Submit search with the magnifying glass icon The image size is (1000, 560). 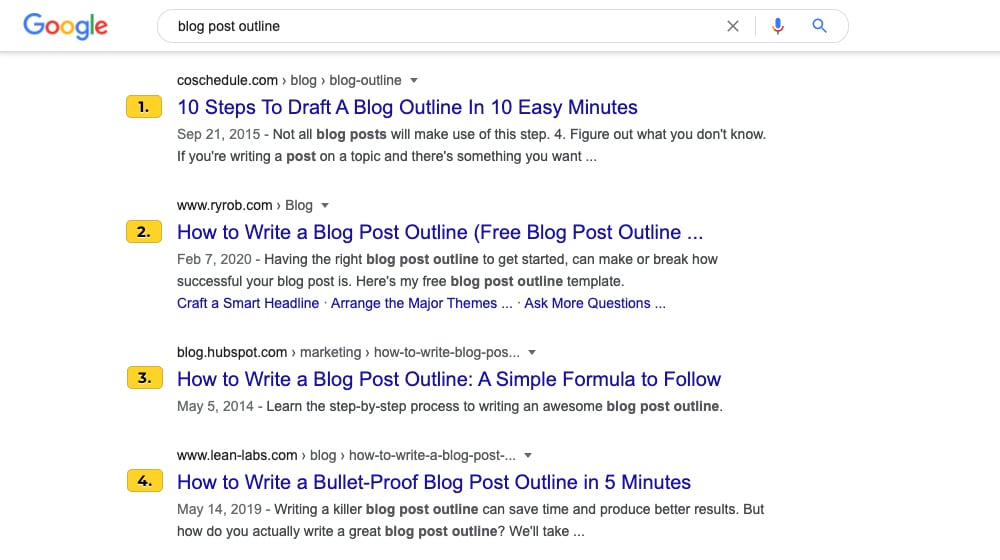(820, 26)
